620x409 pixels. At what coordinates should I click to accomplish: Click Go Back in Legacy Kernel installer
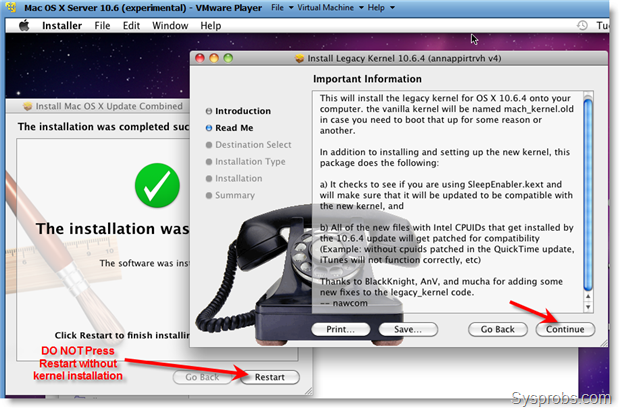(x=498, y=330)
